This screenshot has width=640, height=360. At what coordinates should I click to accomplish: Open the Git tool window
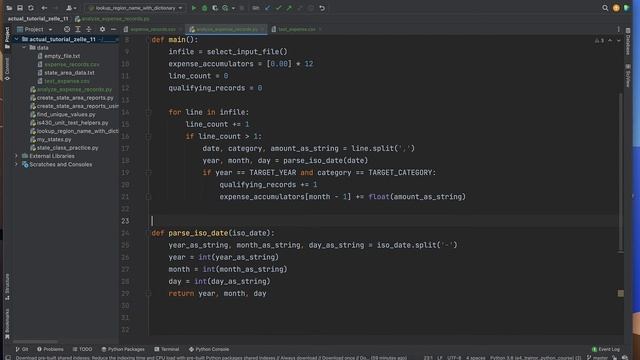click(x=22, y=349)
